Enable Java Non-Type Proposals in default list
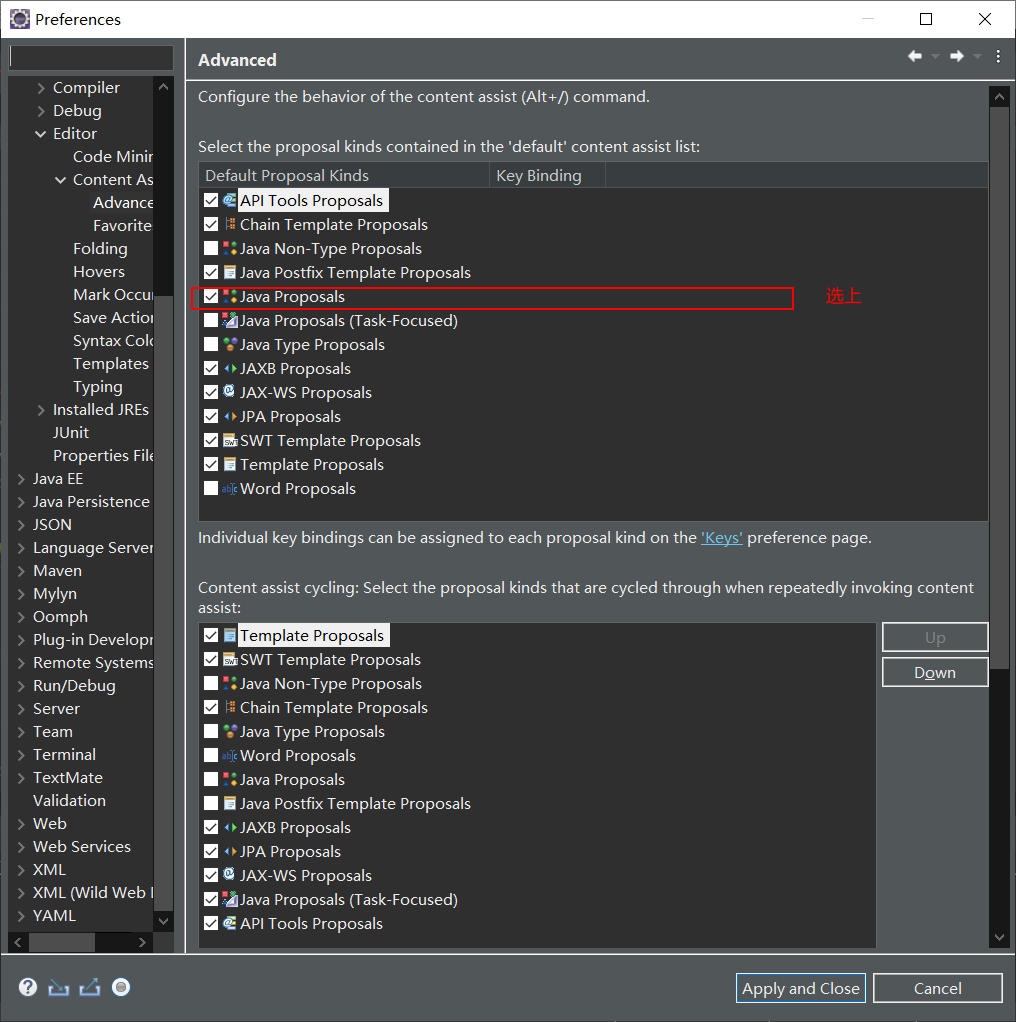 210,248
